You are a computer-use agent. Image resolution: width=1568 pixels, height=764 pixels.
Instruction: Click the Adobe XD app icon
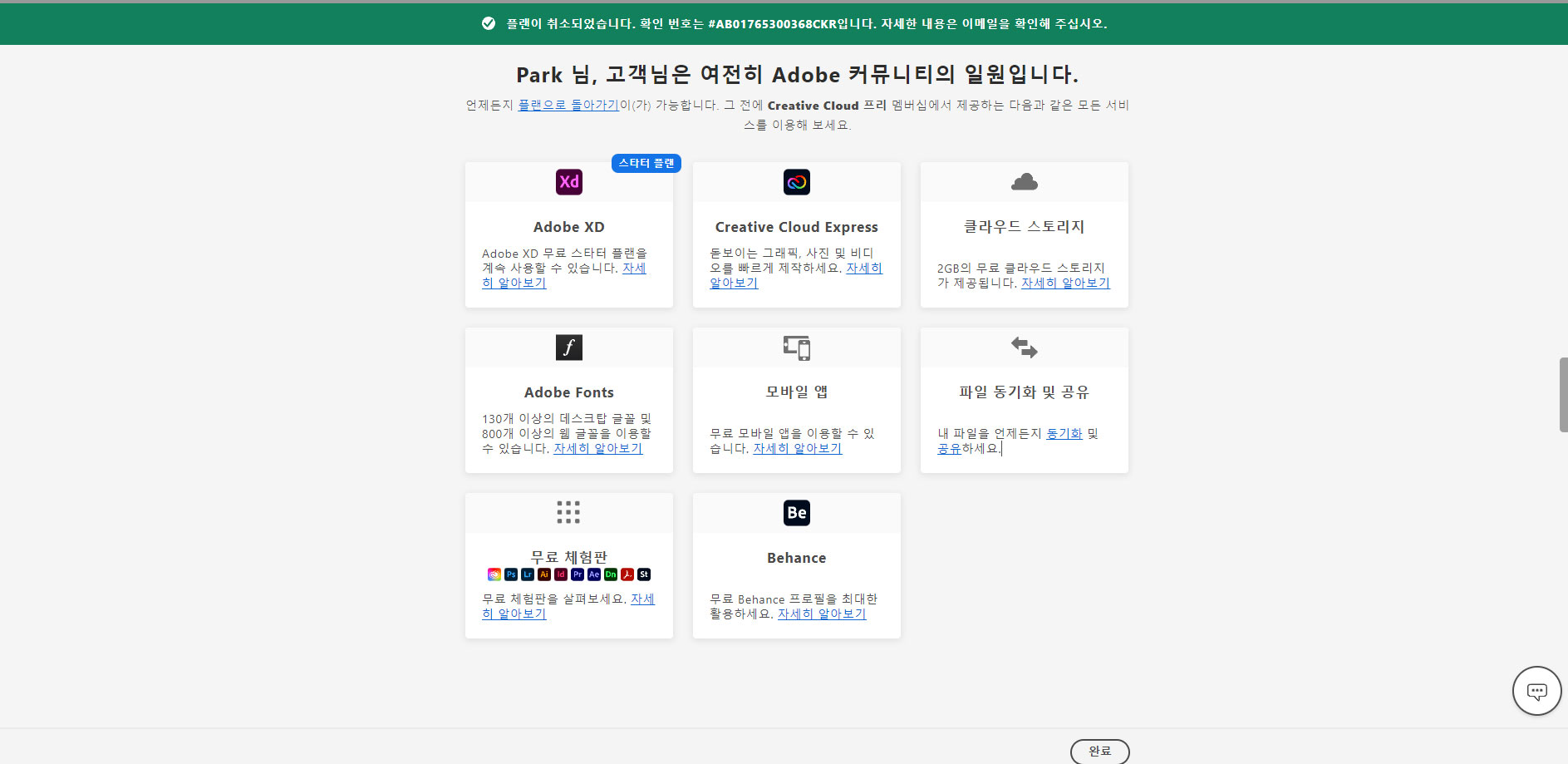[569, 182]
